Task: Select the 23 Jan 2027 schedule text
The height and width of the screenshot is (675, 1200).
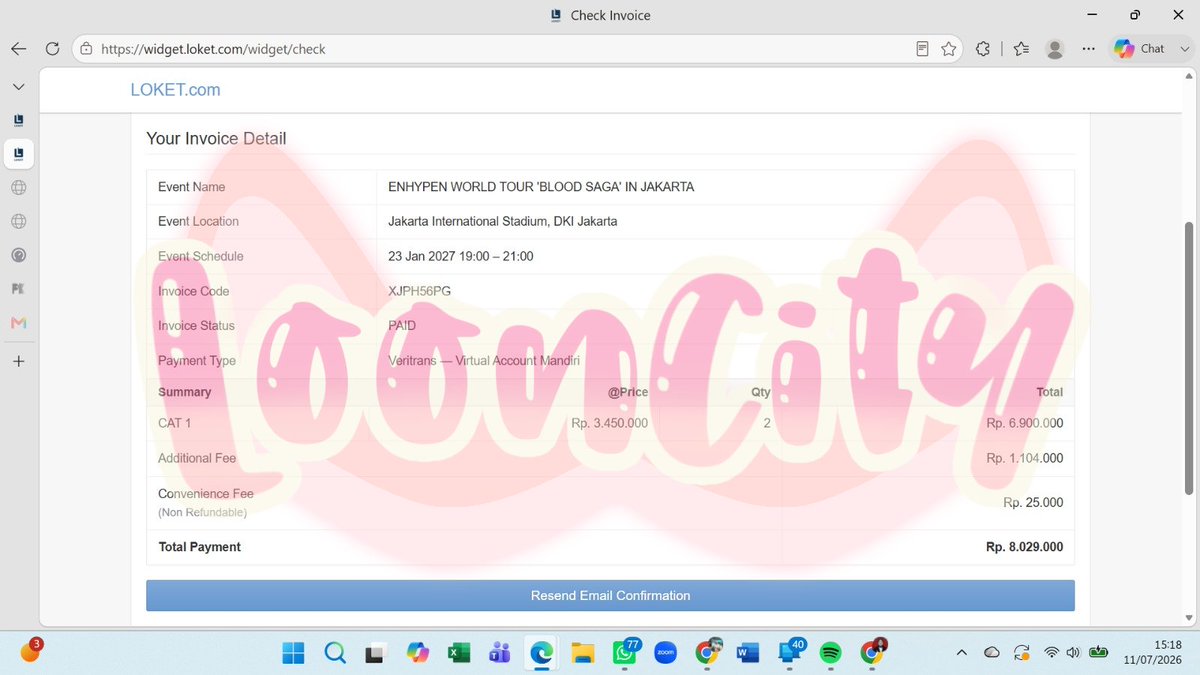Action: coord(461,256)
